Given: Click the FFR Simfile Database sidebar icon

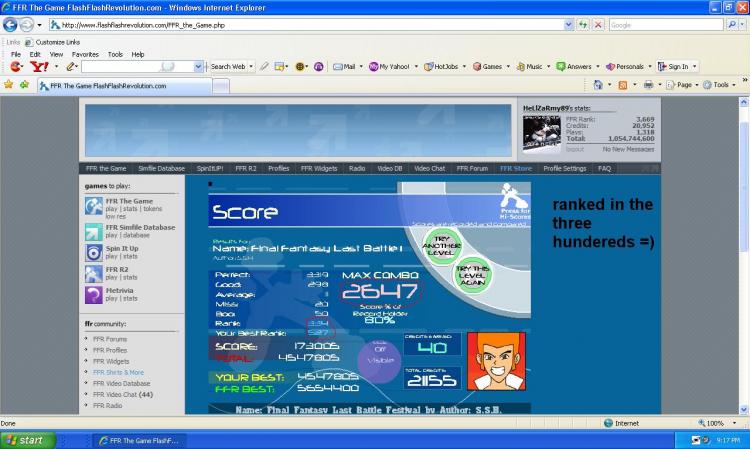Looking at the screenshot, I should coord(94,232).
